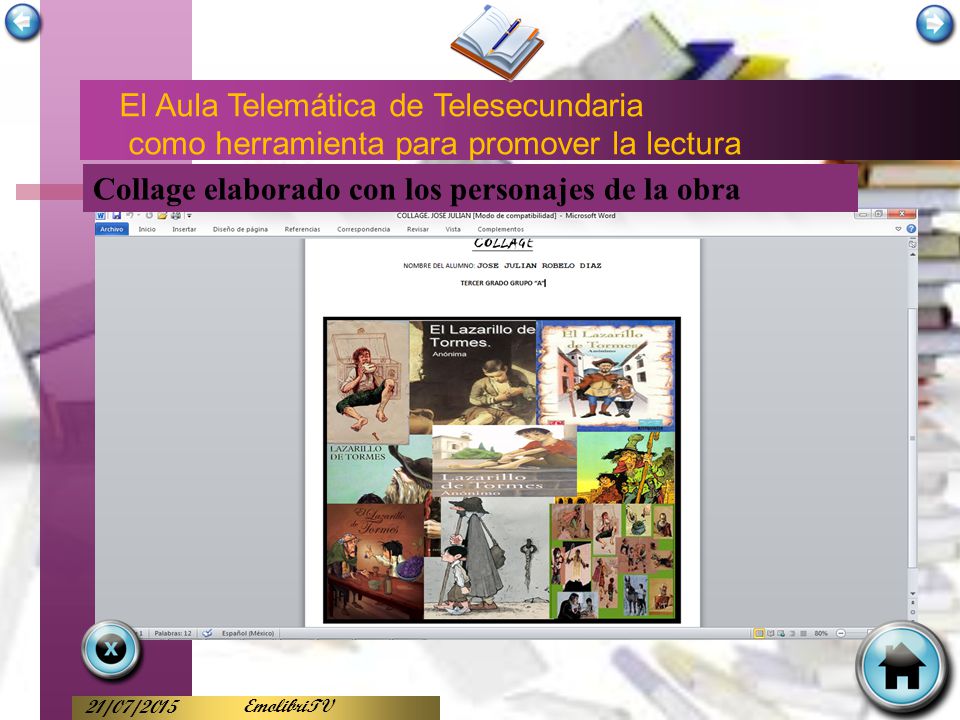Select Full Screen Reading view icon
This screenshot has width=960, height=720.
pyautogui.click(x=771, y=633)
